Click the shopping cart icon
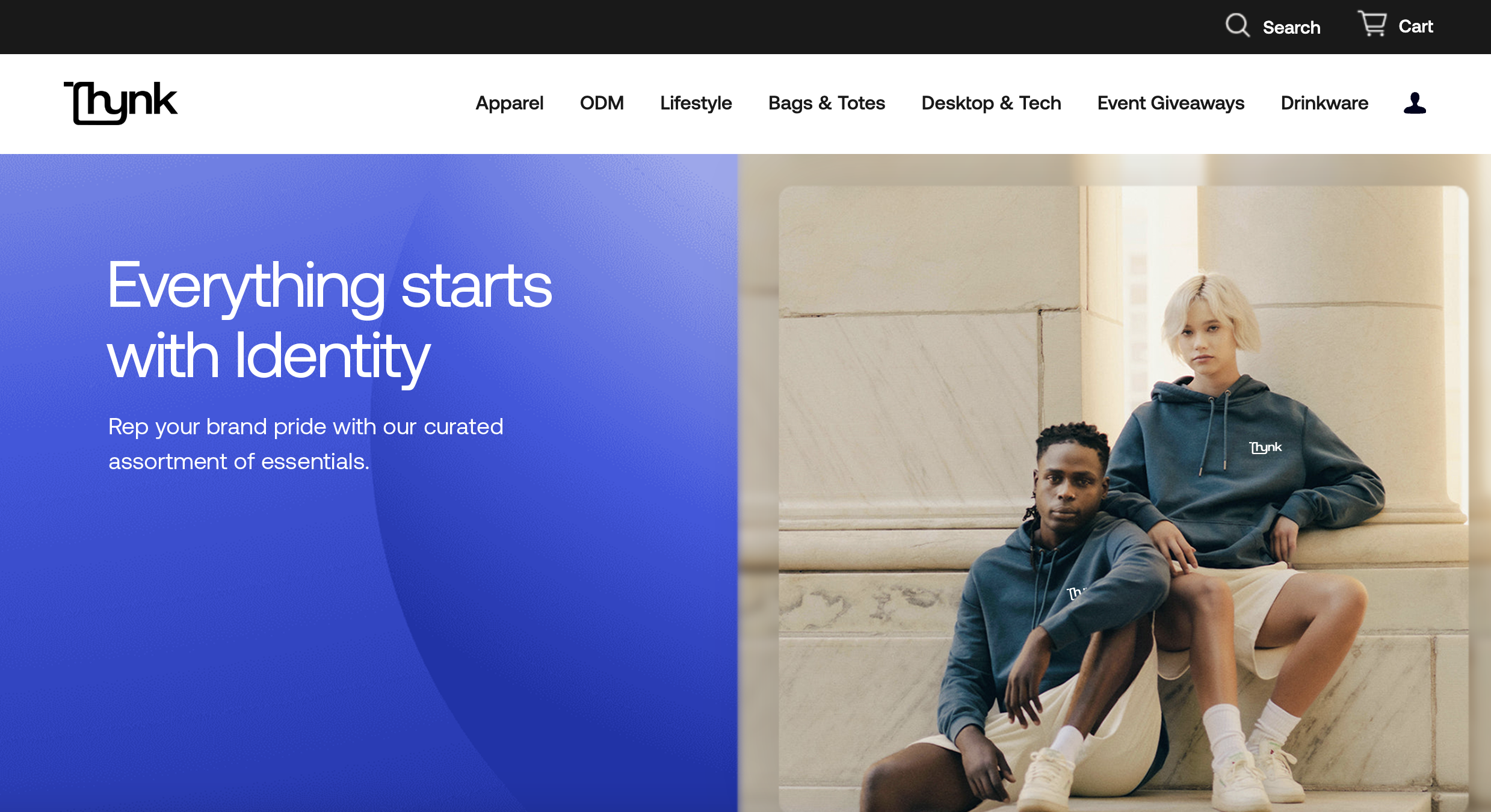1491x812 pixels. [1372, 25]
